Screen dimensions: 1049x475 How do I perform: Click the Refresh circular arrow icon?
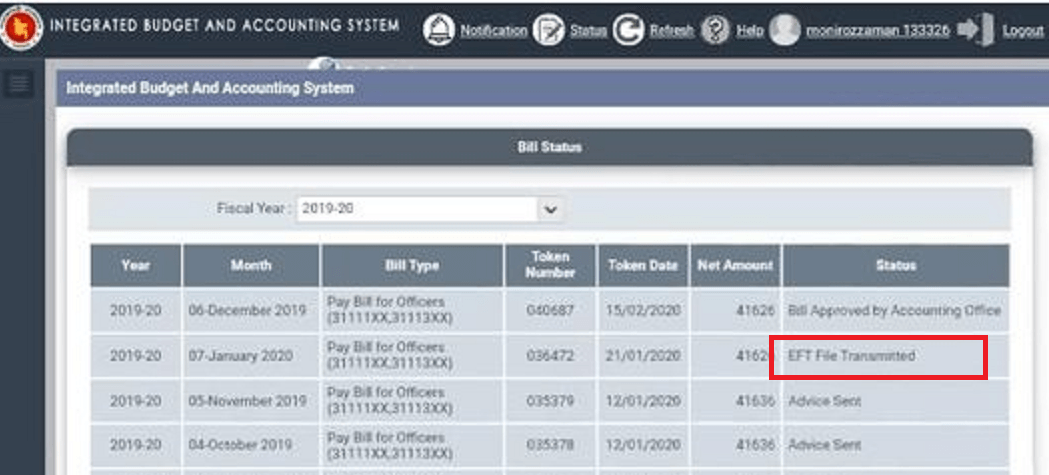tap(628, 30)
